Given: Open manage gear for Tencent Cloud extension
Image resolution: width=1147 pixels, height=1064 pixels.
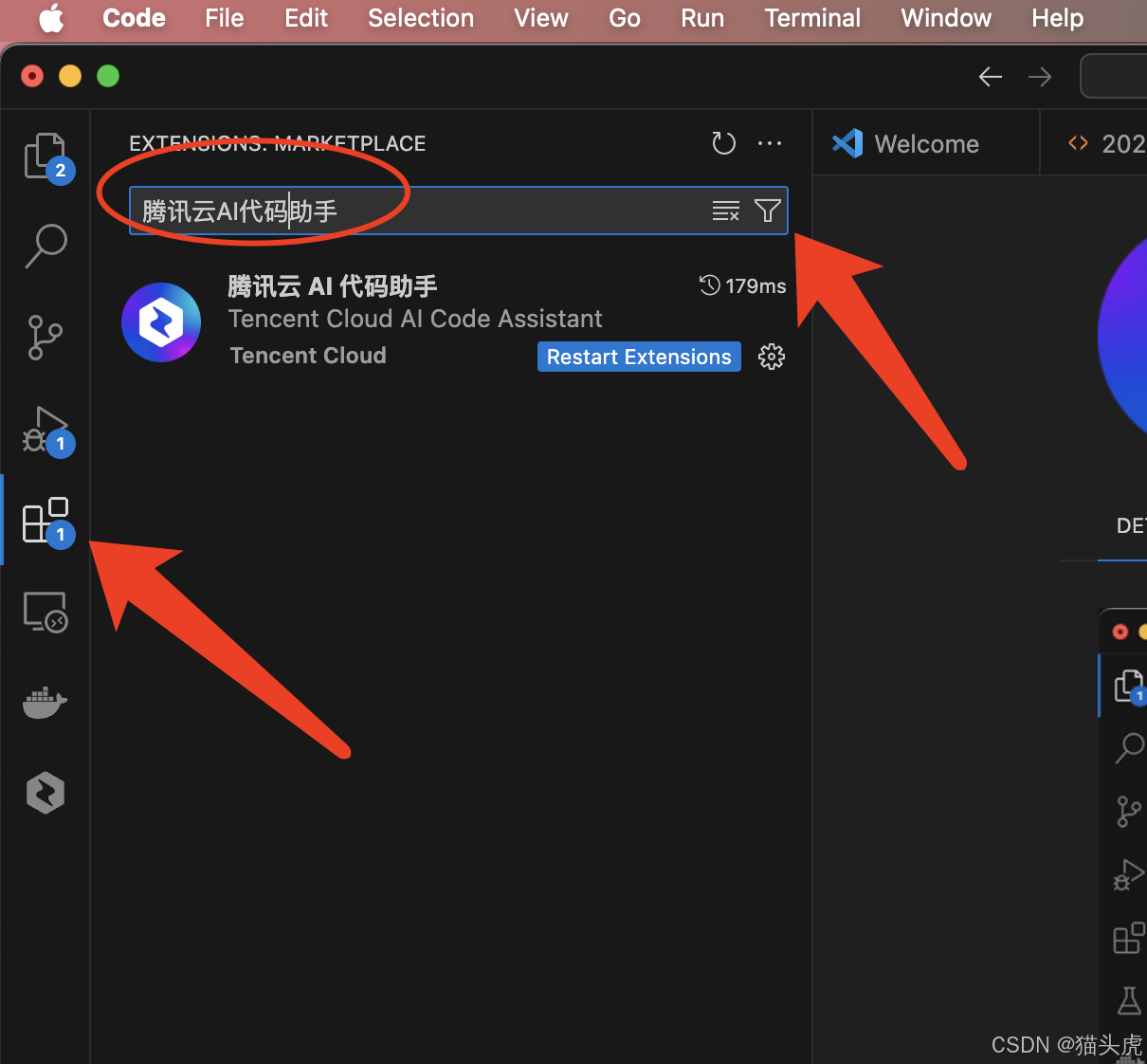Looking at the screenshot, I should pos(772,357).
